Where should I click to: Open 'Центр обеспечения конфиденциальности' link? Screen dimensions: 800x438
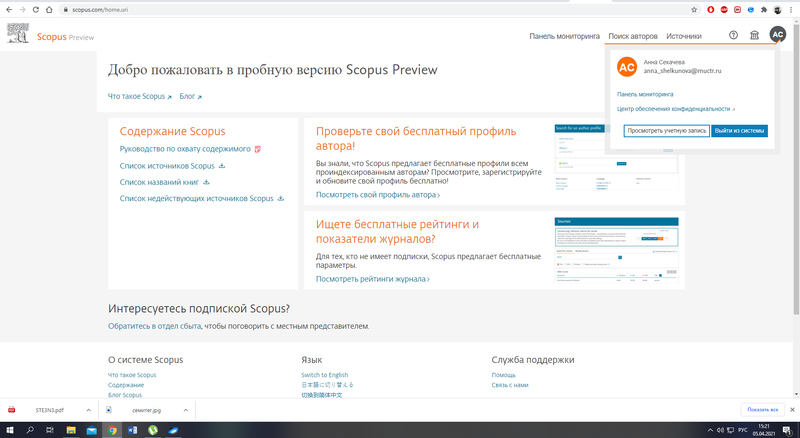tap(675, 108)
